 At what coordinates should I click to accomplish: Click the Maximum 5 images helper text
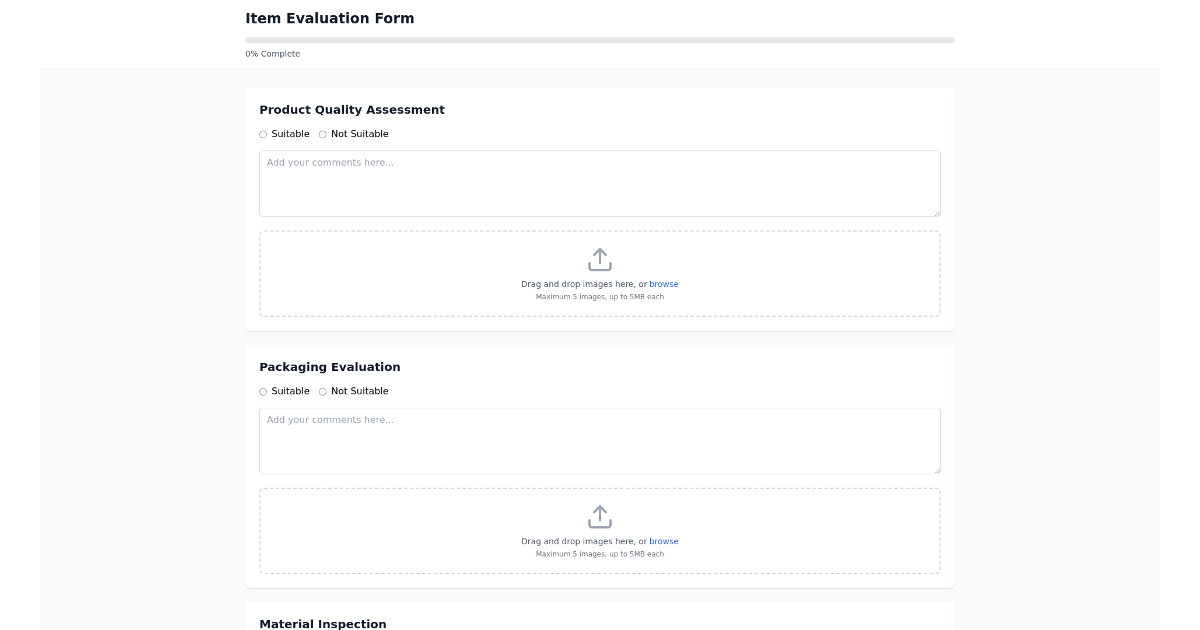tap(599, 296)
